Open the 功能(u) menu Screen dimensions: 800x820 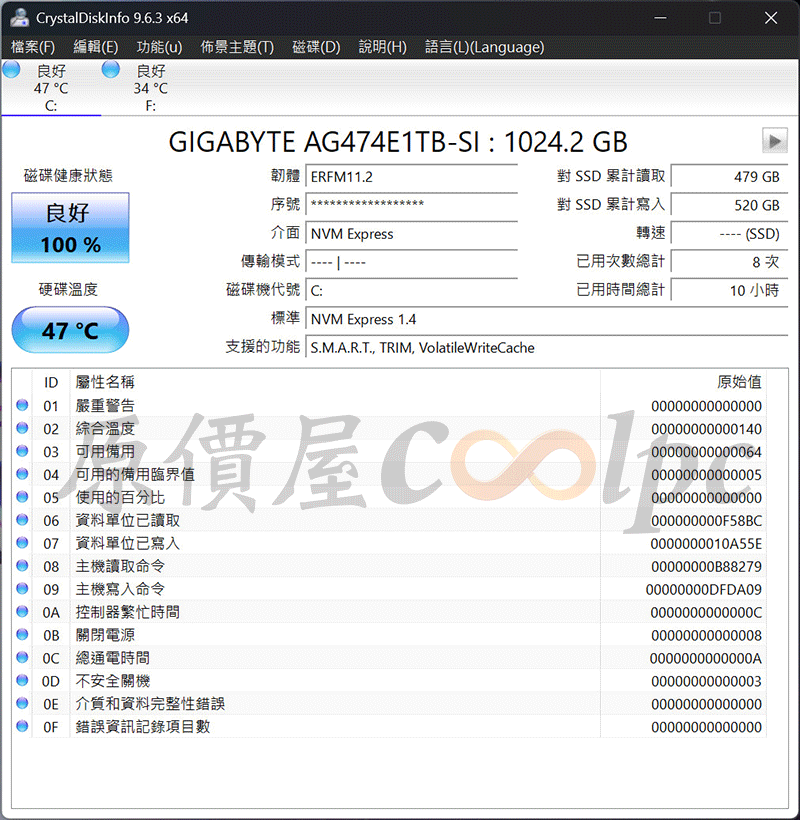pos(159,47)
